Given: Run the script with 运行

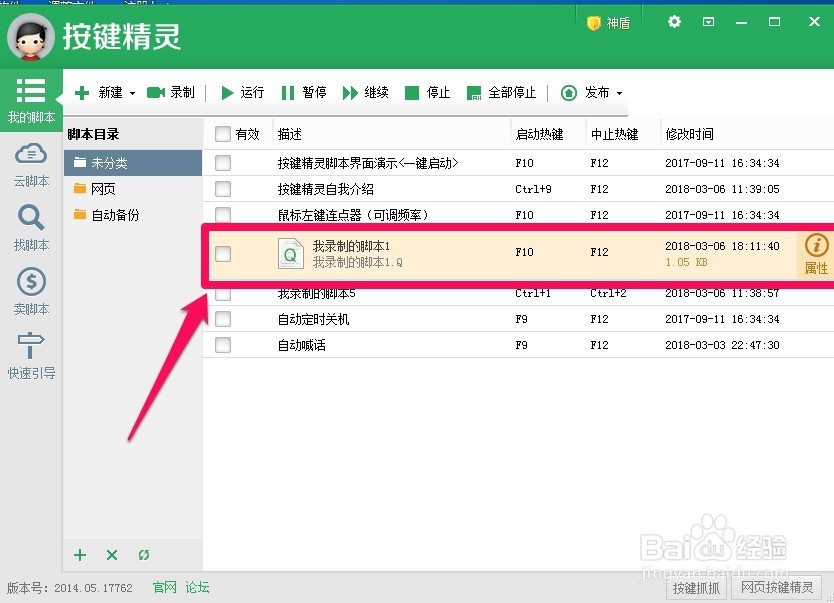Looking at the screenshot, I should click(243, 93).
